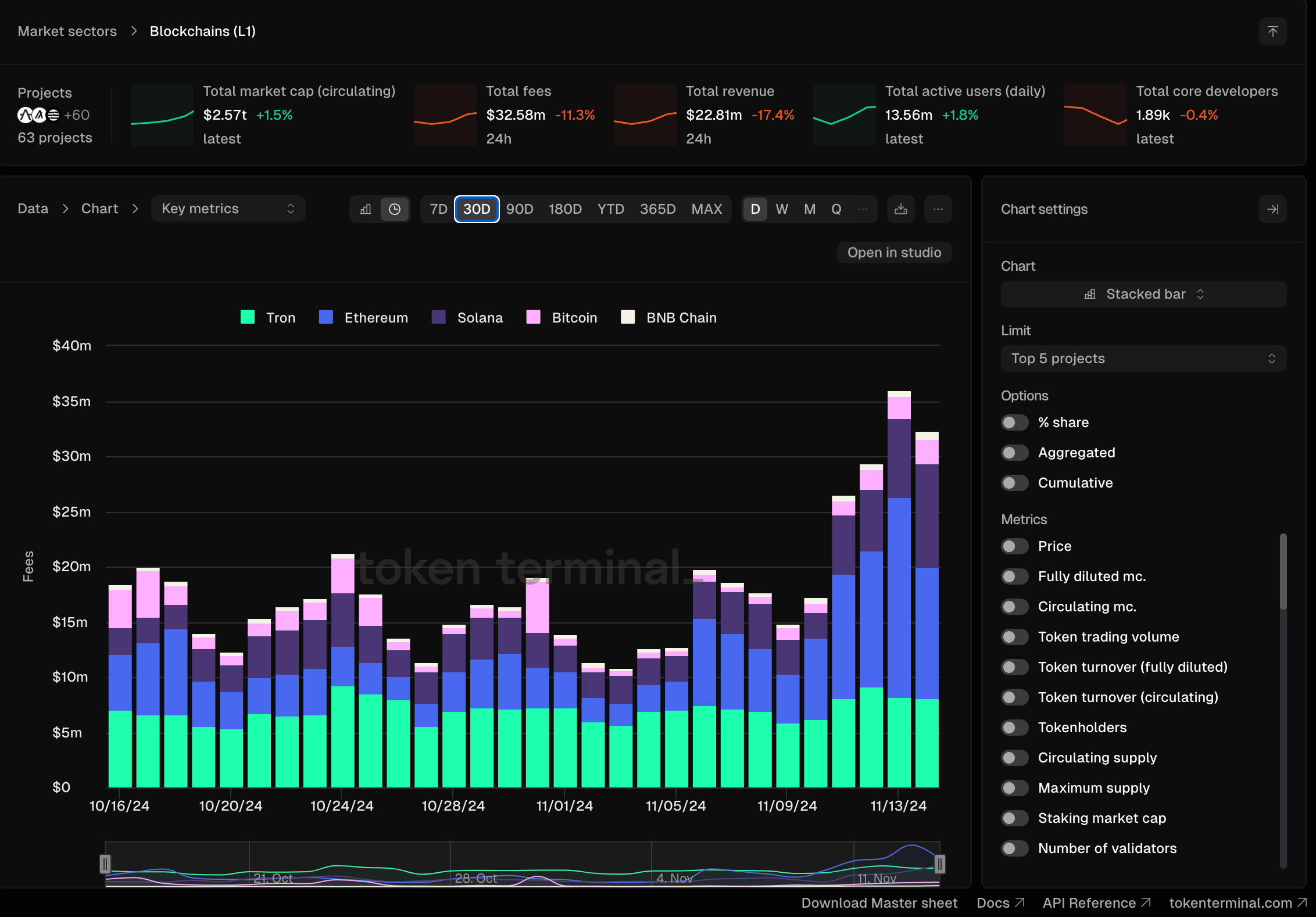Select weekly W granularity
The image size is (1316, 917).
click(x=782, y=209)
